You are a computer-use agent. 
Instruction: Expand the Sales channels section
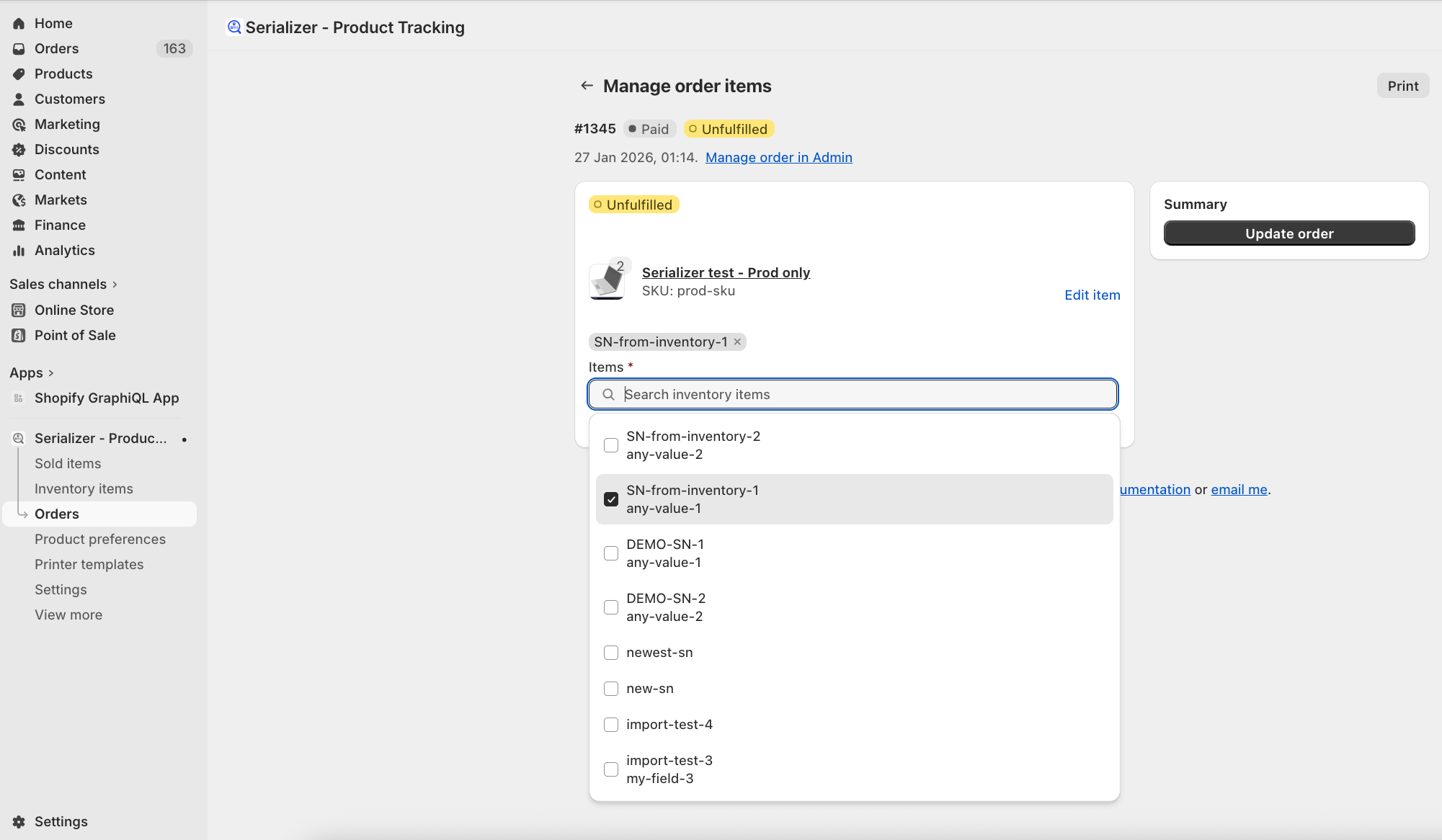coord(115,285)
